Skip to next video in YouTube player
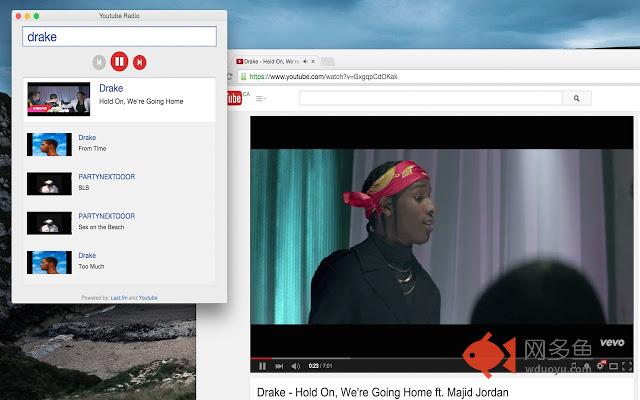 (279, 366)
